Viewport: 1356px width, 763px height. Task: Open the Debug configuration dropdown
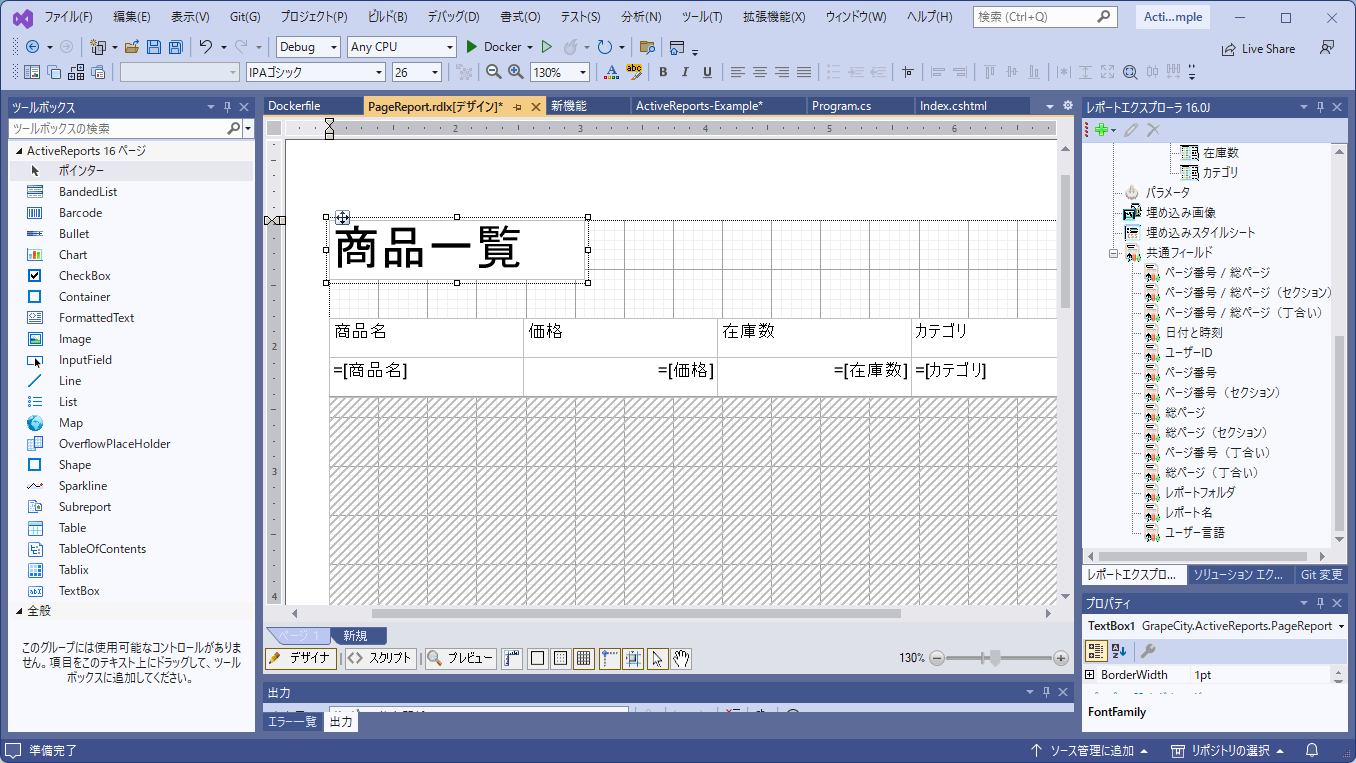tap(309, 47)
